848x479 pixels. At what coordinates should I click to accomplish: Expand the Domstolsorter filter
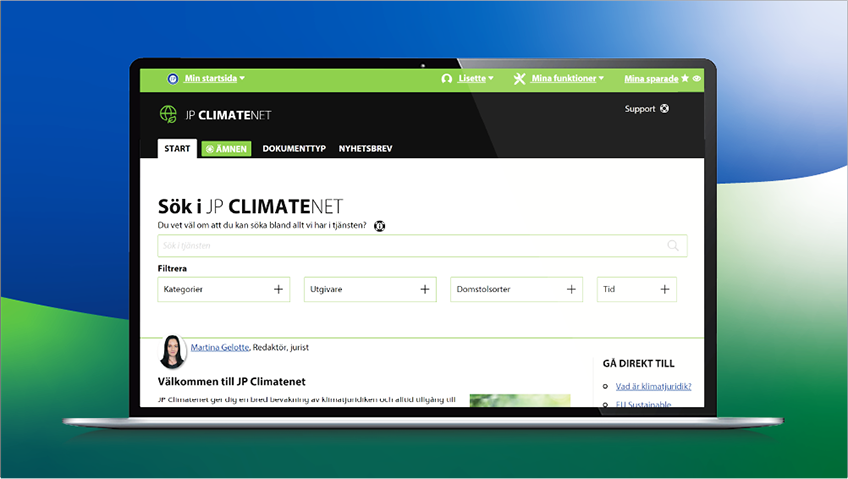[516, 289]
